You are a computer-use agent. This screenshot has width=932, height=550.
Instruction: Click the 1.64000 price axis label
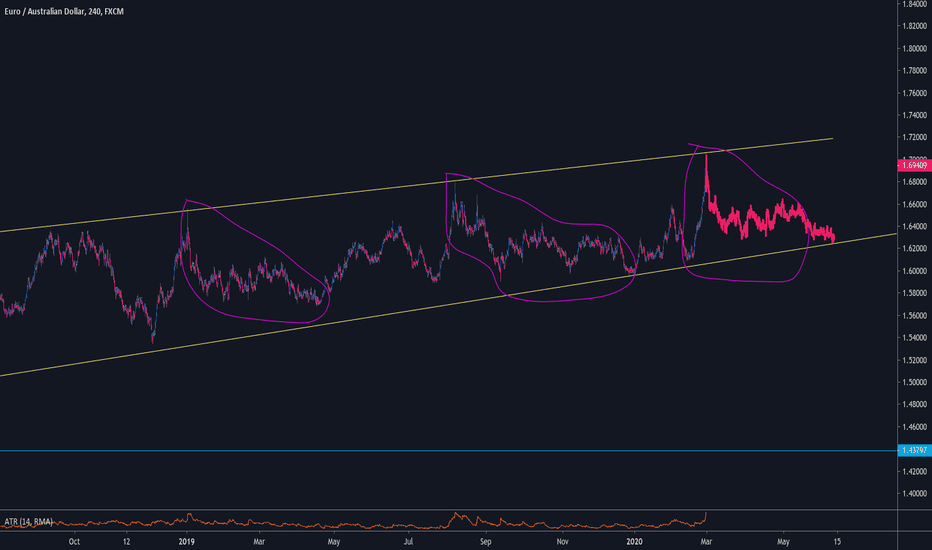click(x=915, y=226)
